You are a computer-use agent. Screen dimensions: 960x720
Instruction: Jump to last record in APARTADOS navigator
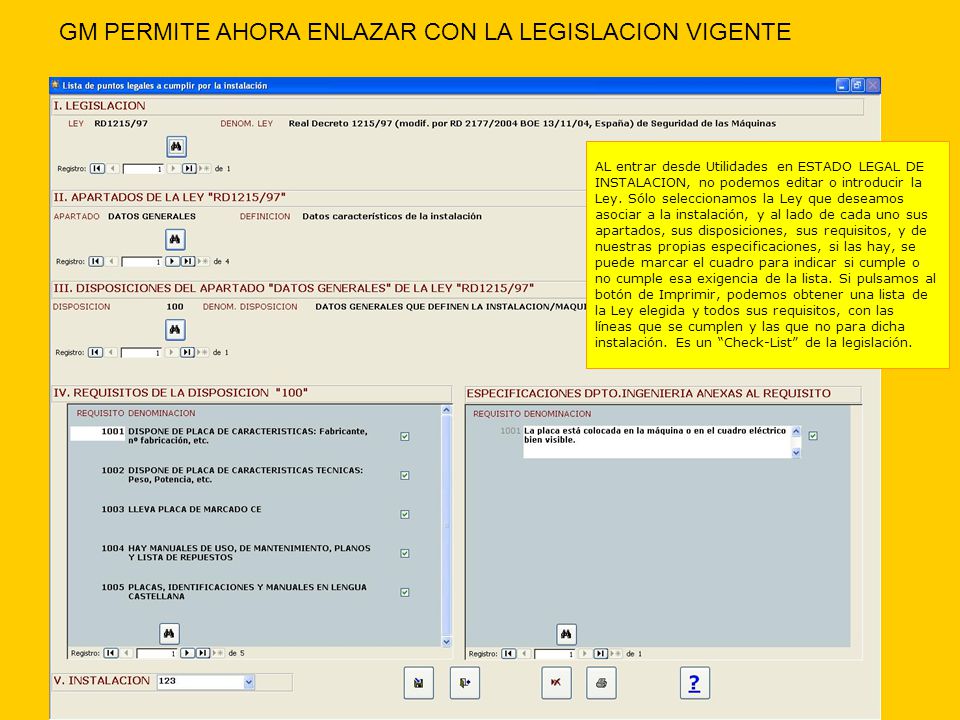pyautogui.click(x=188, y=261)
